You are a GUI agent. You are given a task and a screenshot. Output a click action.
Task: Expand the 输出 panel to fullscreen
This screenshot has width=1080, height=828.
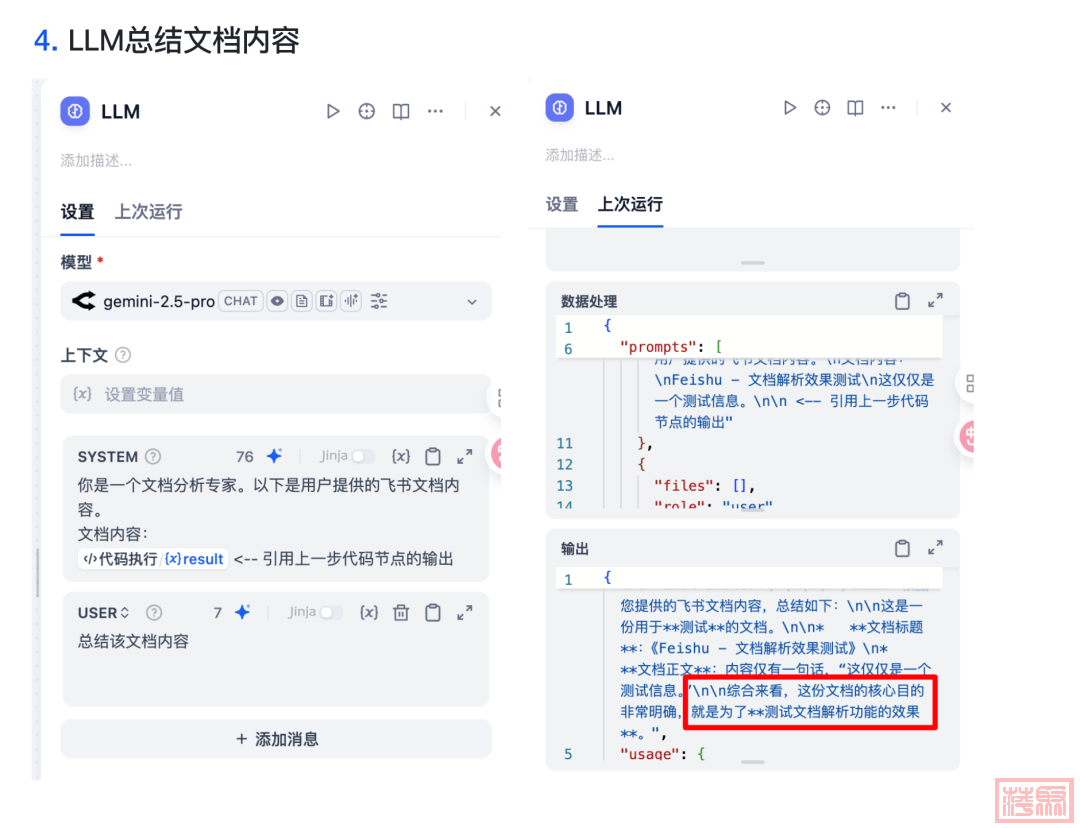click(935, 549)
